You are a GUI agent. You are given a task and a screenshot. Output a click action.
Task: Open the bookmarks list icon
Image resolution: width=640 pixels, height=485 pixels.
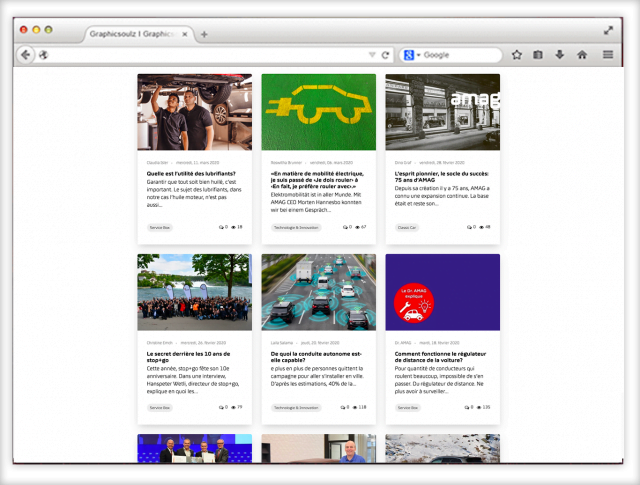pyautogui.click(x=538, y=55)
